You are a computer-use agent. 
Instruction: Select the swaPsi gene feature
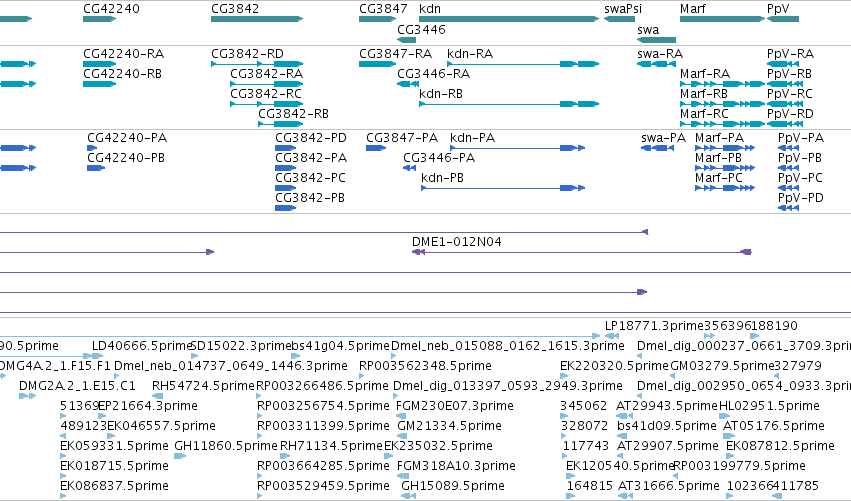[x=619, y=19]
